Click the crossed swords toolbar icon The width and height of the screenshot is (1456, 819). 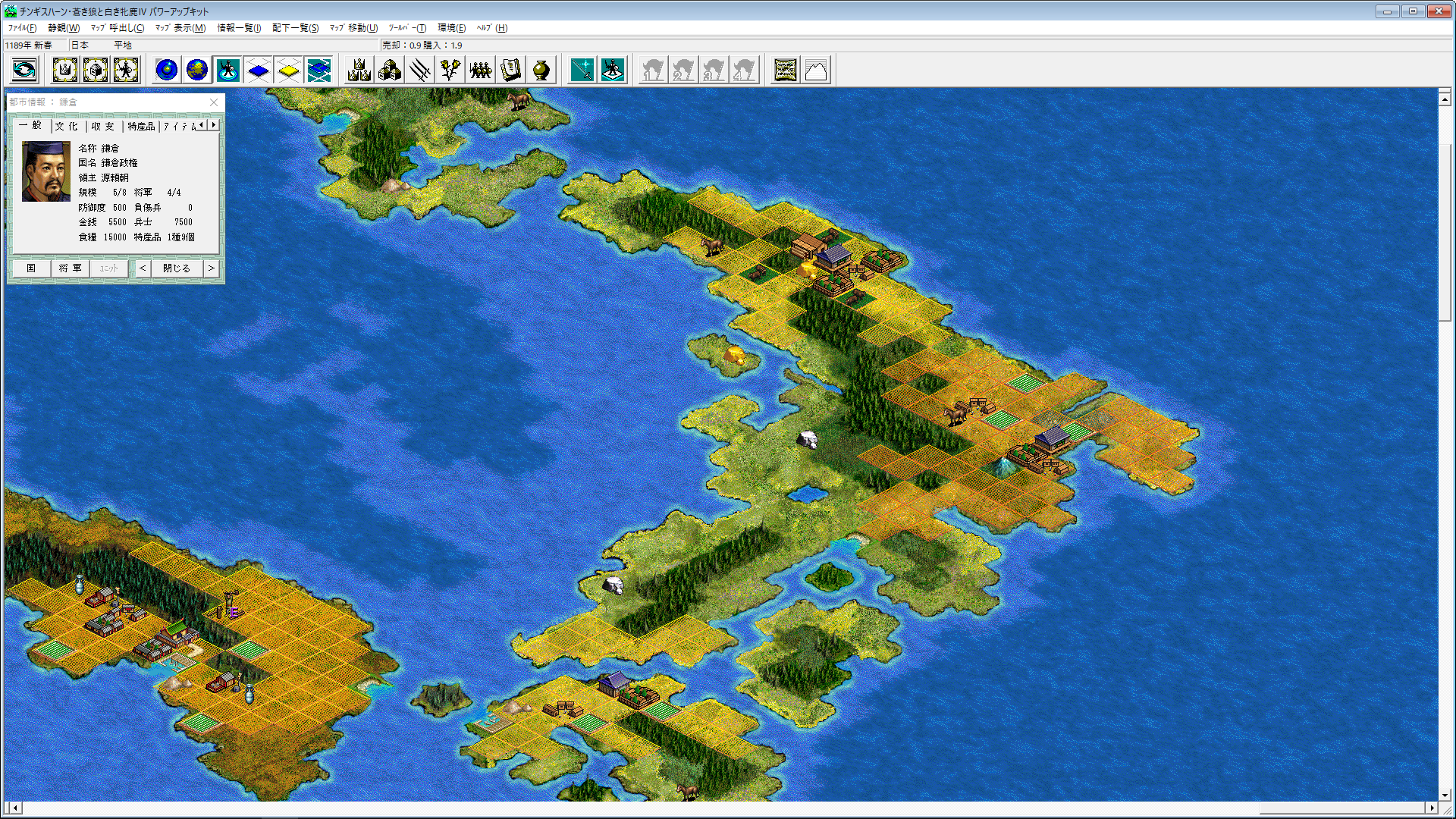(x=419, y=71)
